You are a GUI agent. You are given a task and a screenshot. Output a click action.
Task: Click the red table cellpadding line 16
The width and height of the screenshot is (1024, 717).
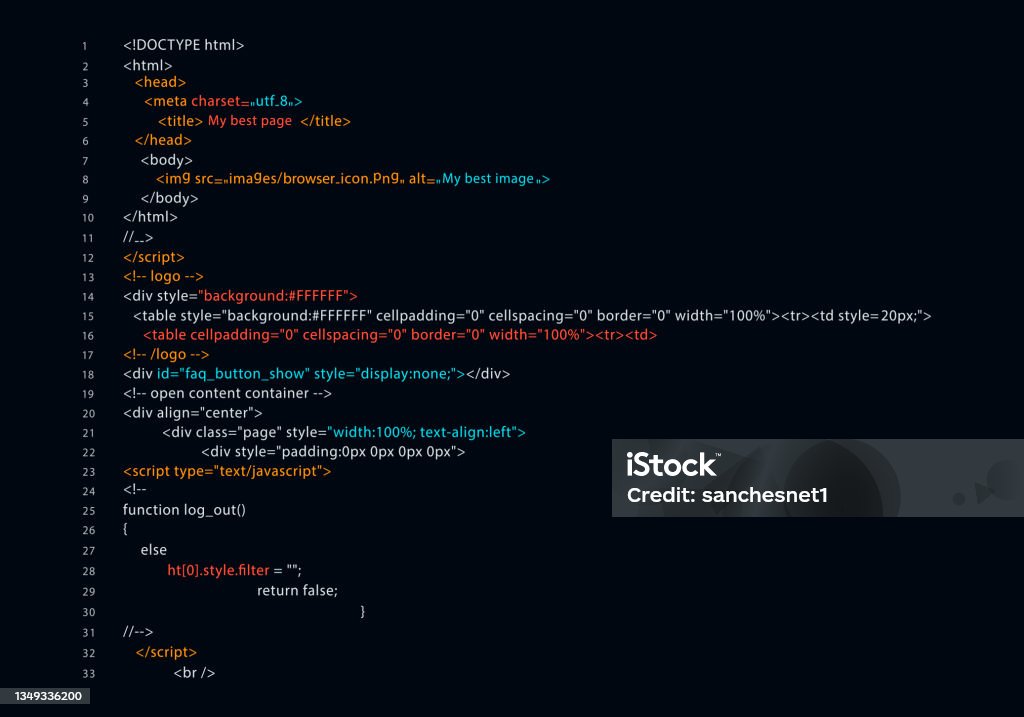point(400,335)
